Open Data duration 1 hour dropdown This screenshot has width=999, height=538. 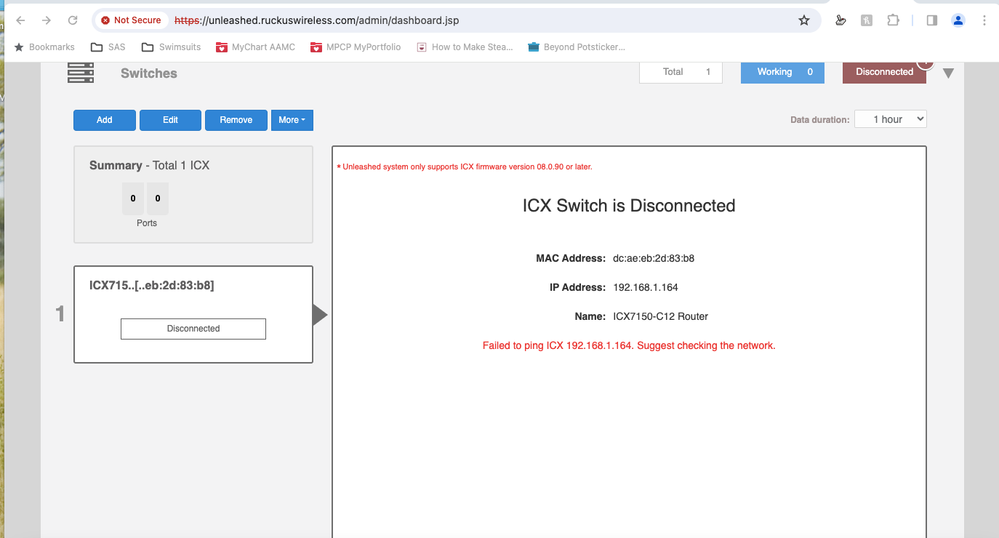coord(890,119)
